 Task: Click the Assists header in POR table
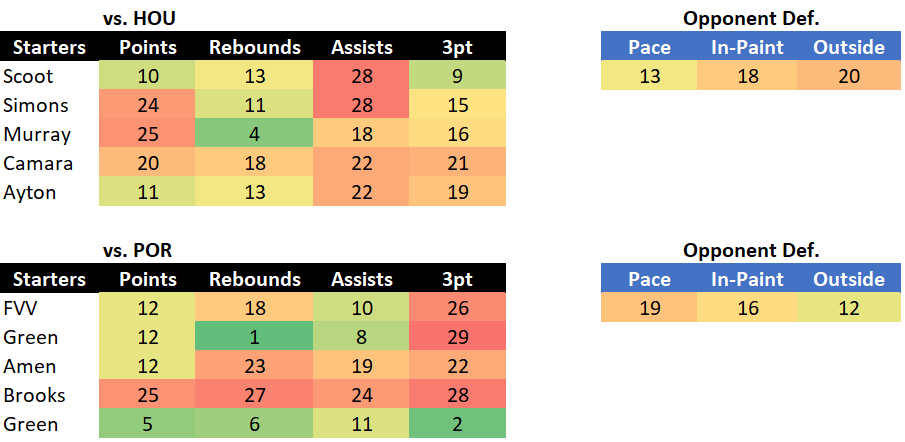[x=361, y=279]
